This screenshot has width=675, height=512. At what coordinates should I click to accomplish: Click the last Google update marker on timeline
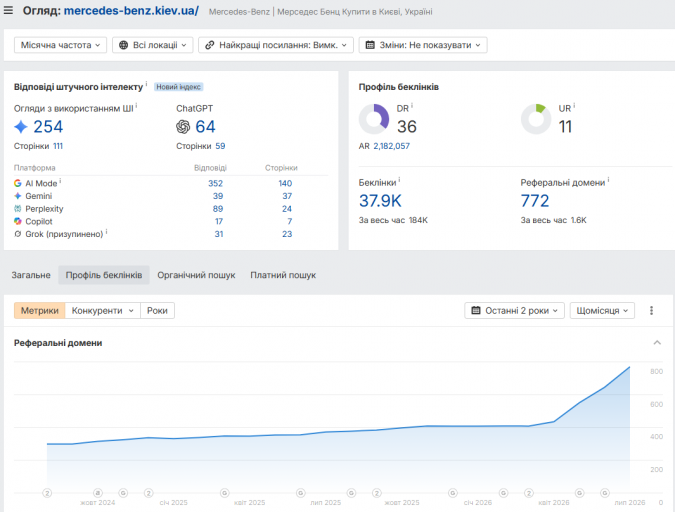click(605, 493)
